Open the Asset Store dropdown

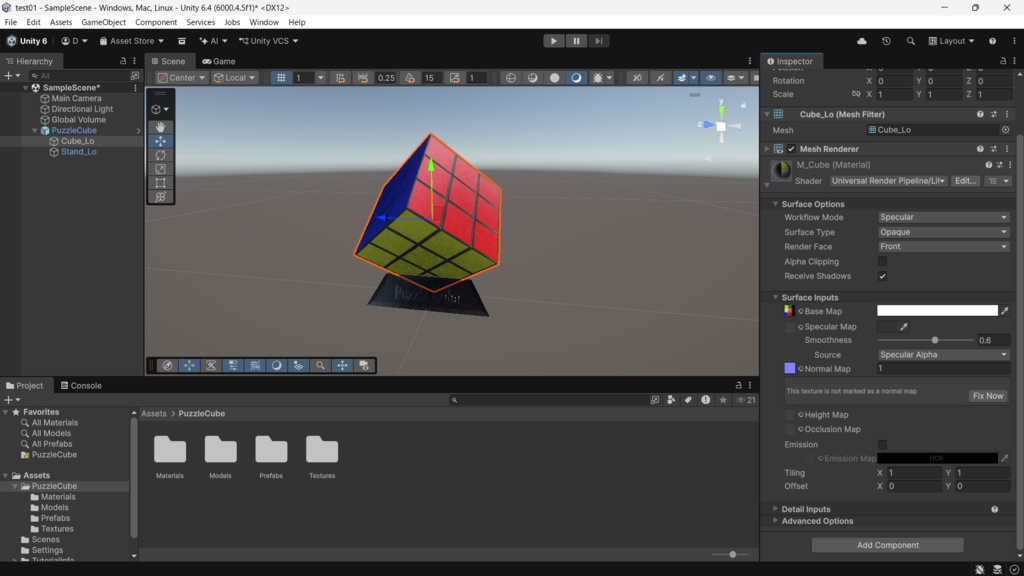pyautogui.click(x=131, y=40)
